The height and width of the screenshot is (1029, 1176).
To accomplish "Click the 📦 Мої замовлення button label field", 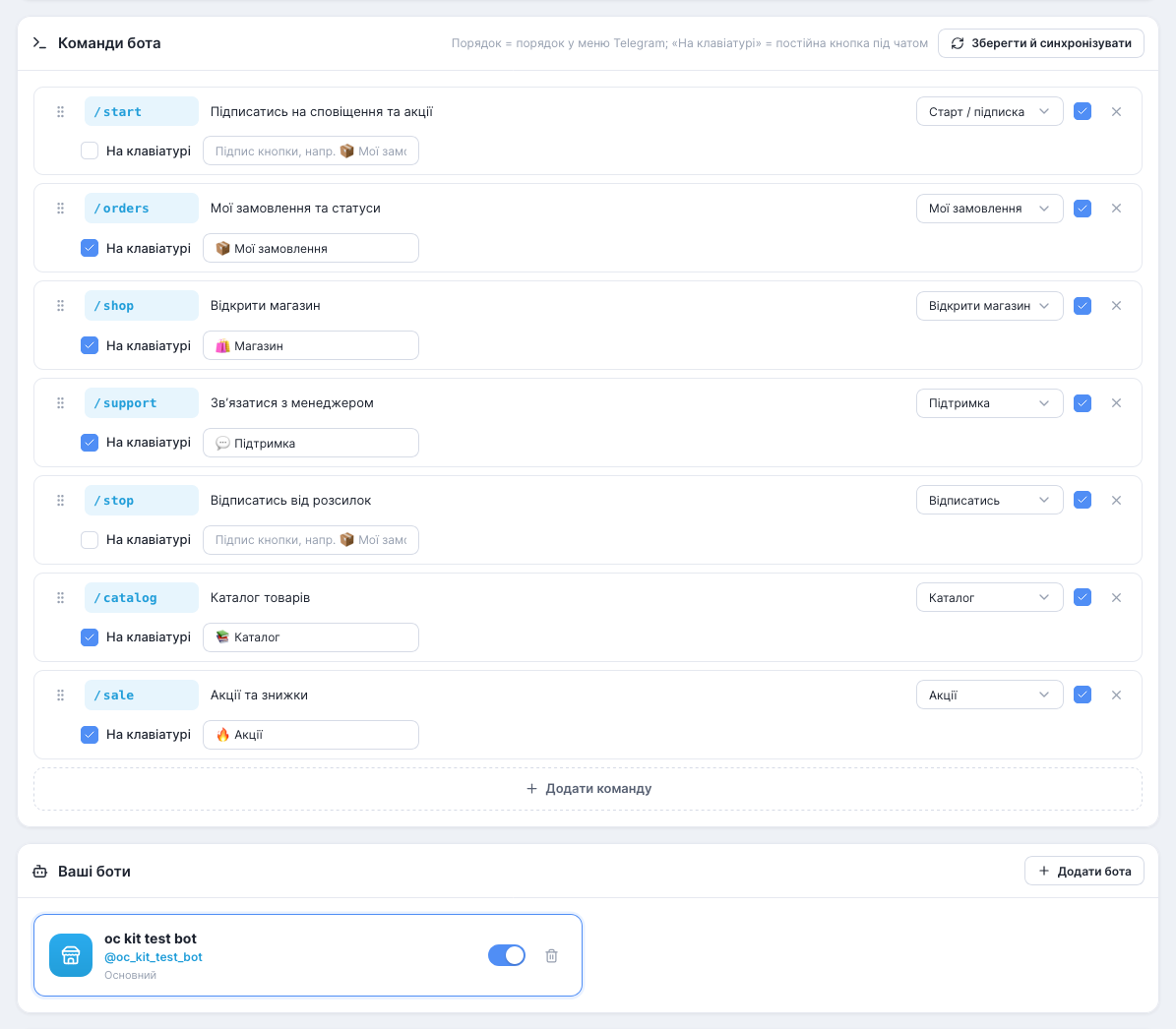I will tap(311, 248).
